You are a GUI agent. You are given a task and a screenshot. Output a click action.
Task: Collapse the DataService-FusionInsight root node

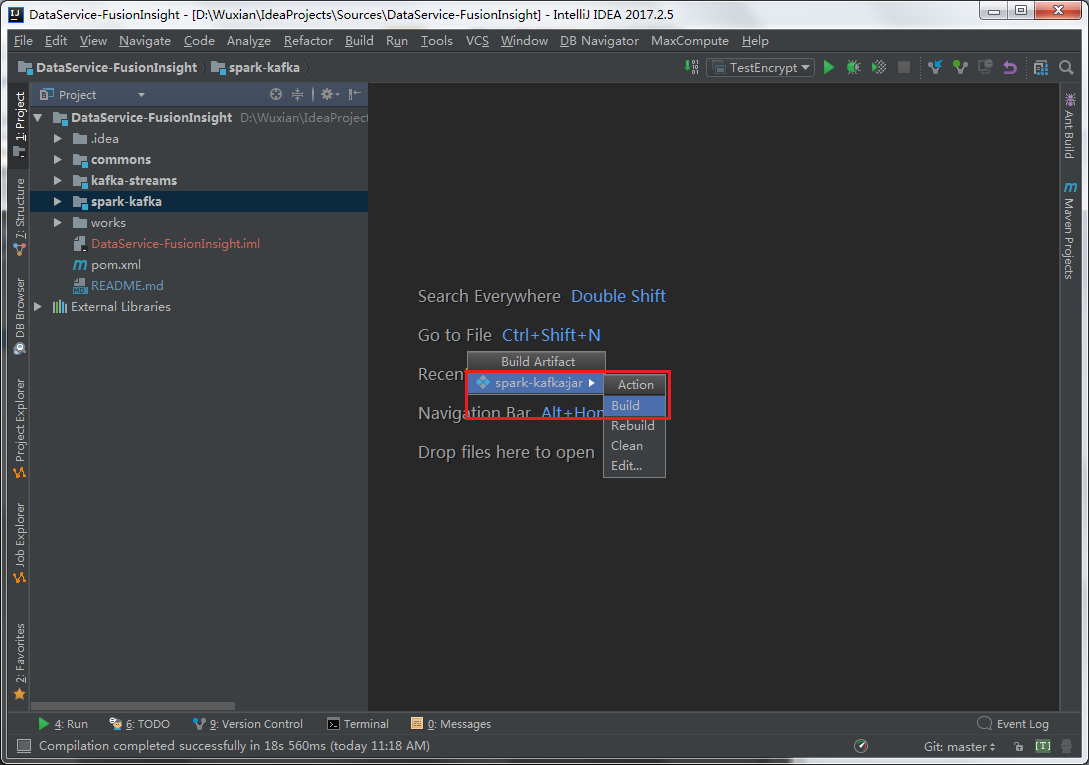pos(38,117)
